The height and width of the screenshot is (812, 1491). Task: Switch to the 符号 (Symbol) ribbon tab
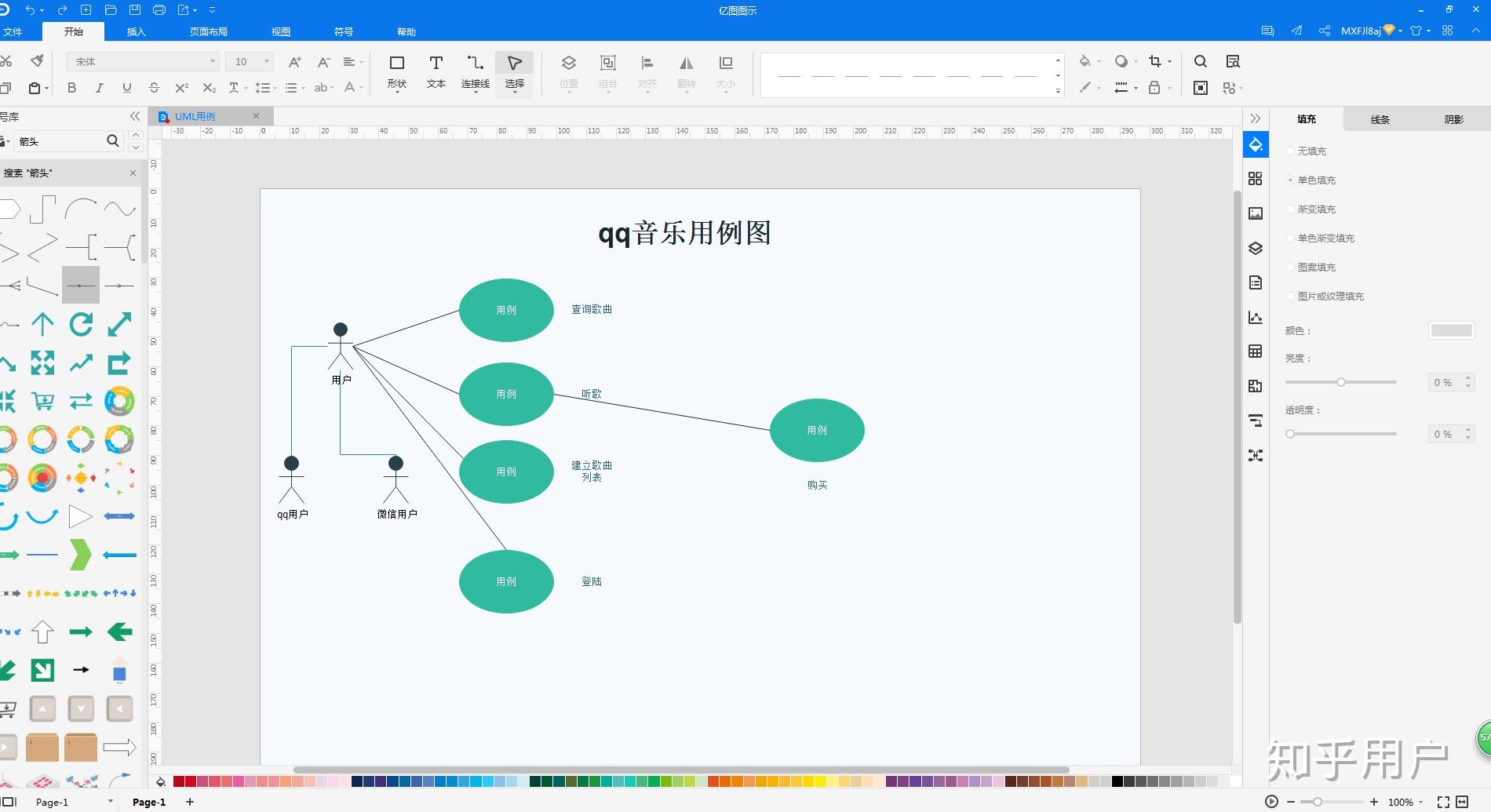coord(344,31)
